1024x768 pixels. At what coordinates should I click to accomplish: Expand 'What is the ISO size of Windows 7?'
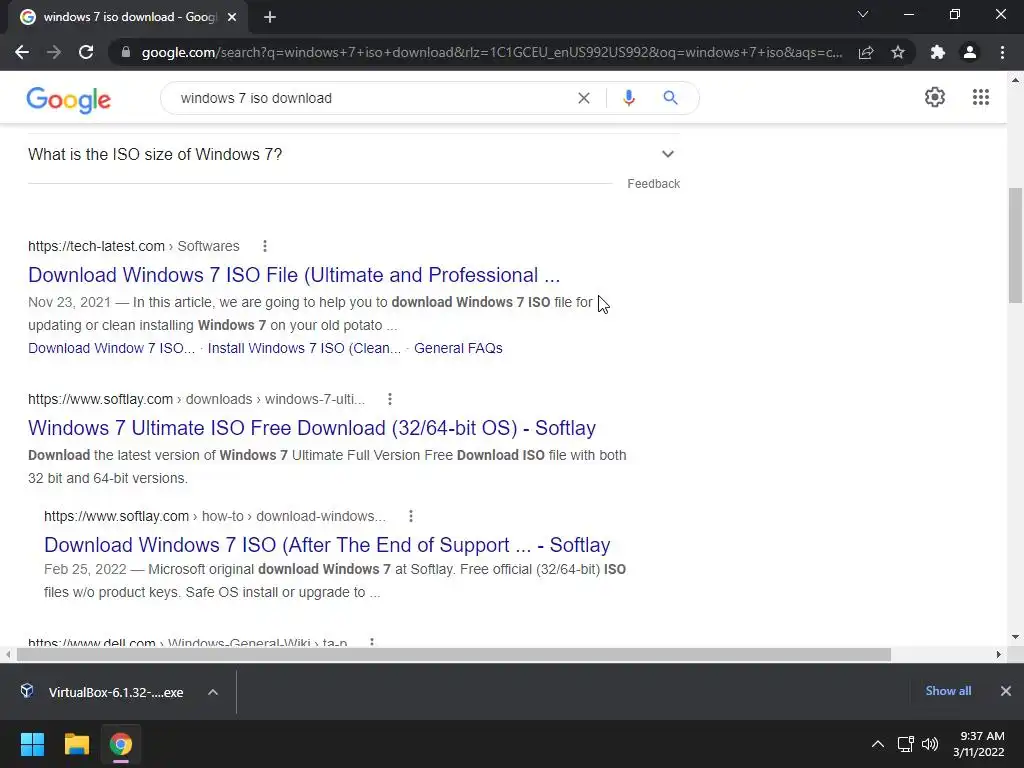353,154
